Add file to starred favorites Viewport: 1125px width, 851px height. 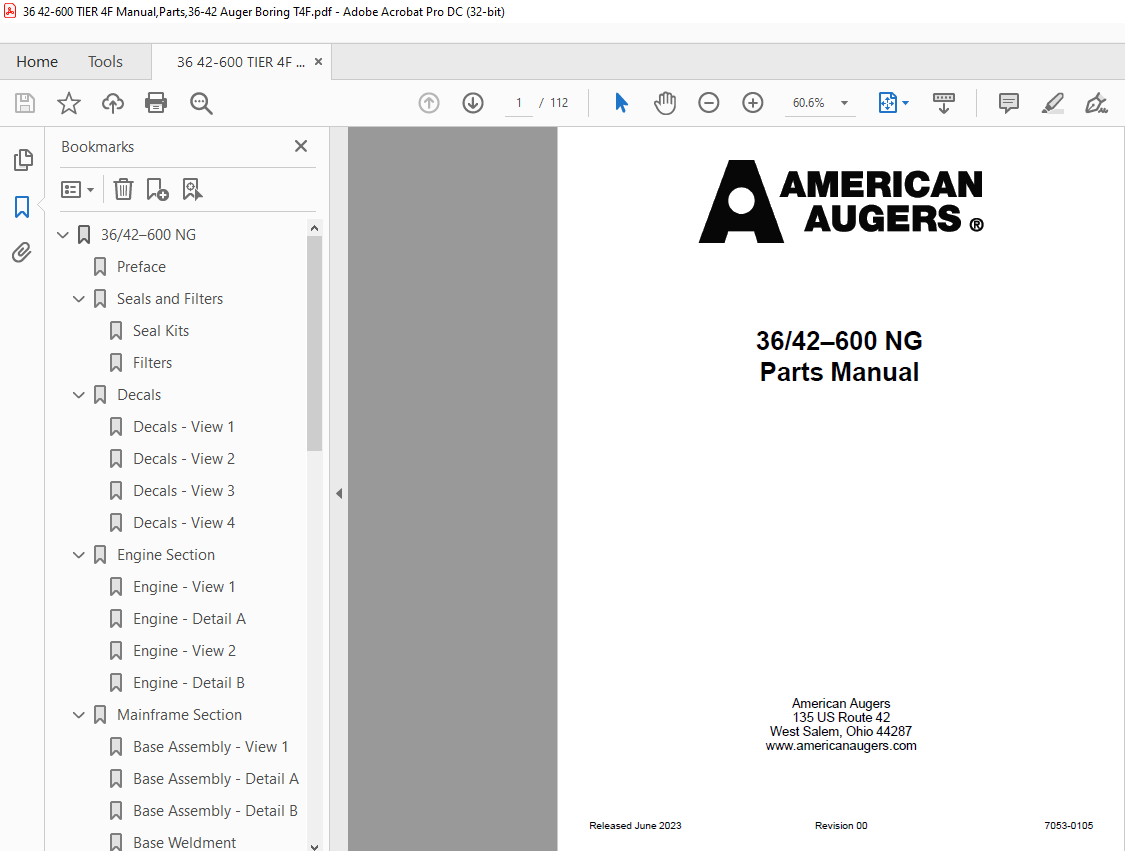point(69,103)
